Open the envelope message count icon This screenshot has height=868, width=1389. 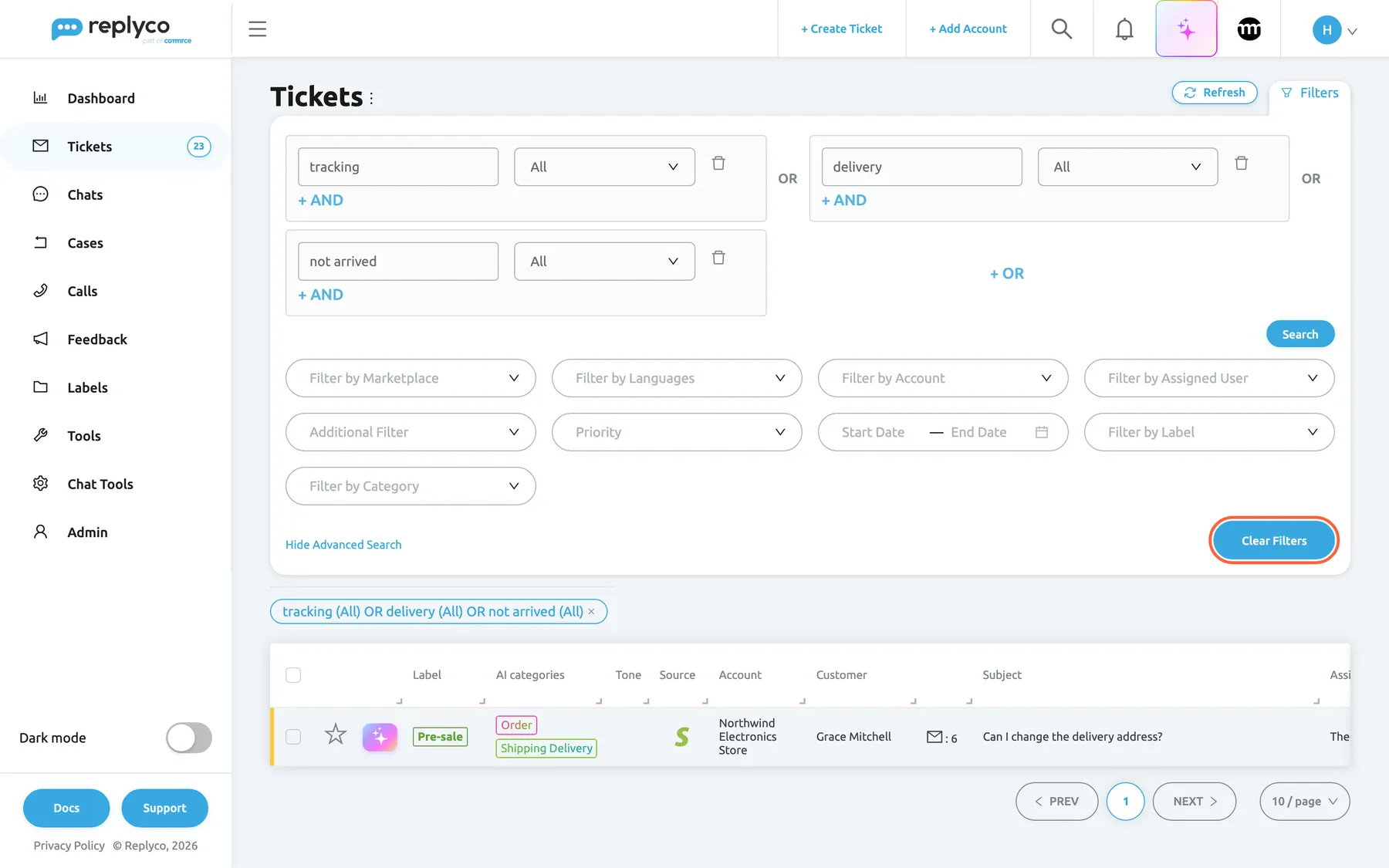(934, 737)
